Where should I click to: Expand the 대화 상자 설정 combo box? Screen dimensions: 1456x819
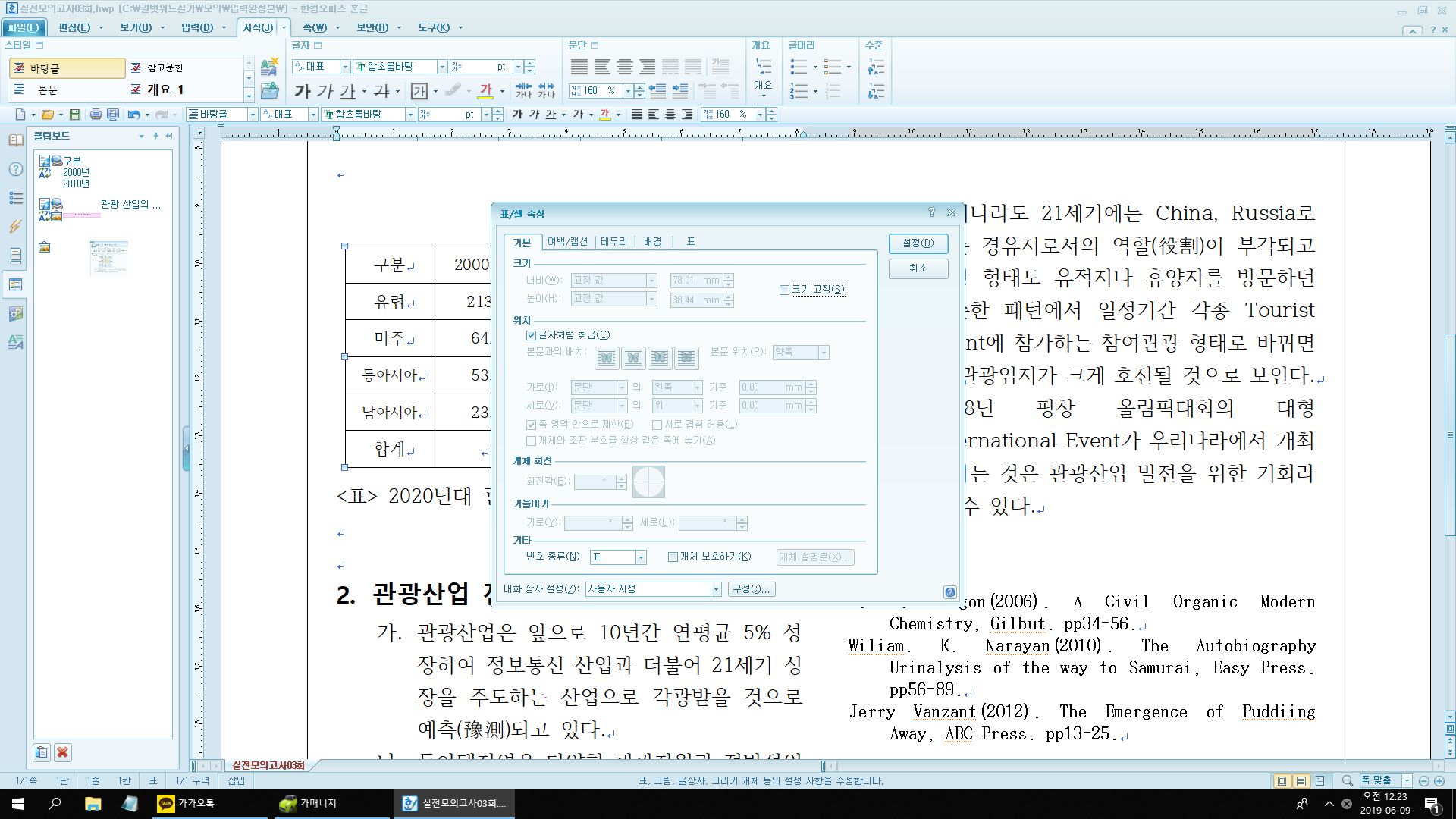coord(715,589)
